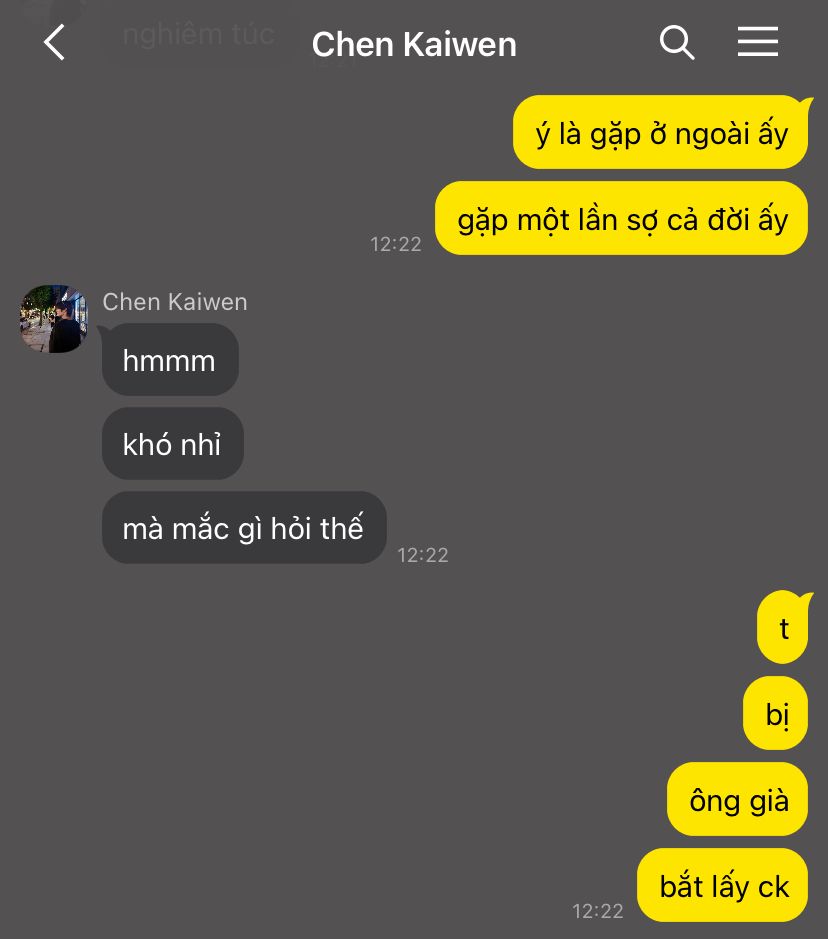Select the 'bắt lấy ck' message bubble

click(x=723, y=885)
